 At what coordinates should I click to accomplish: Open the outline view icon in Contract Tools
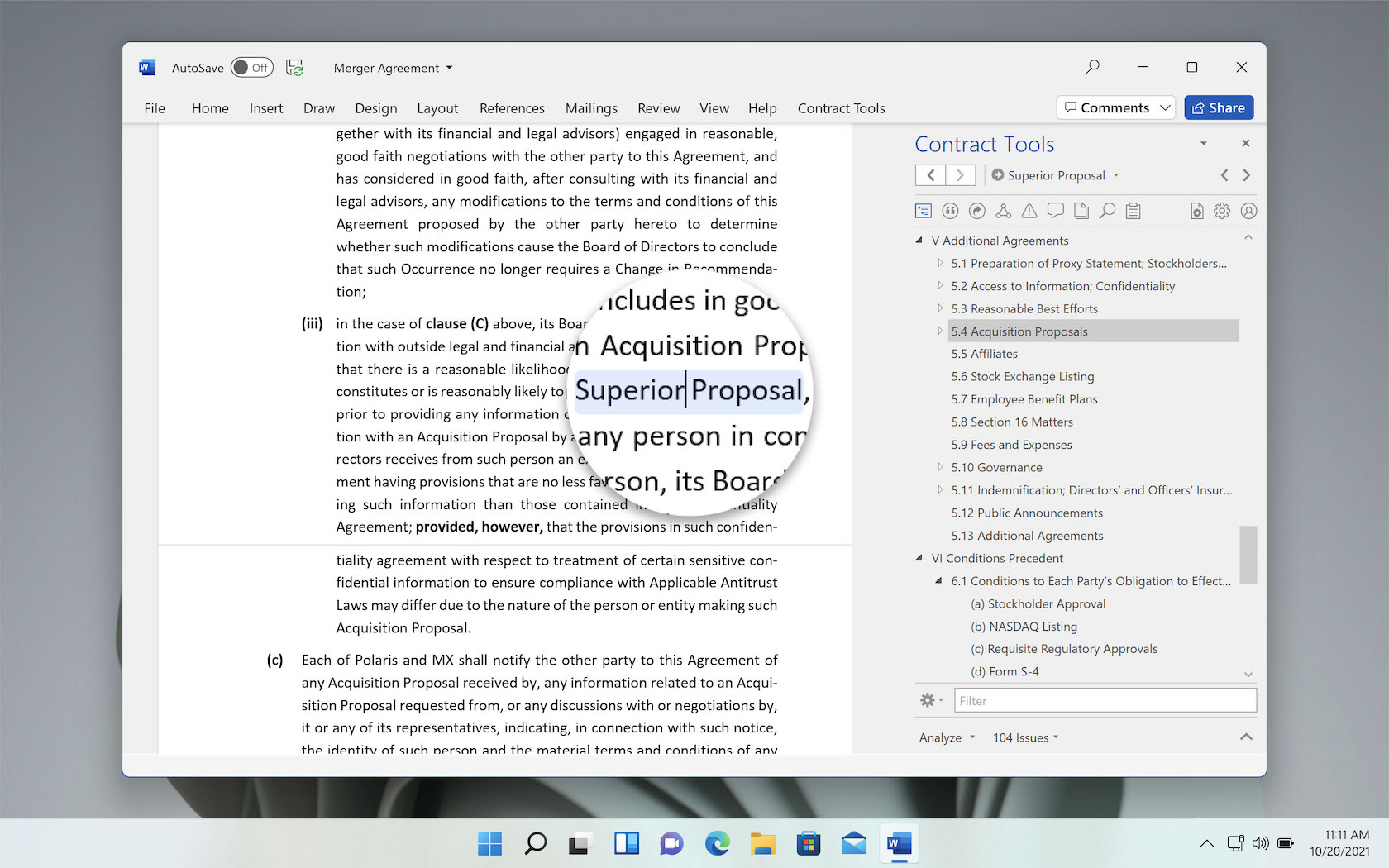(x=924, y=211)
